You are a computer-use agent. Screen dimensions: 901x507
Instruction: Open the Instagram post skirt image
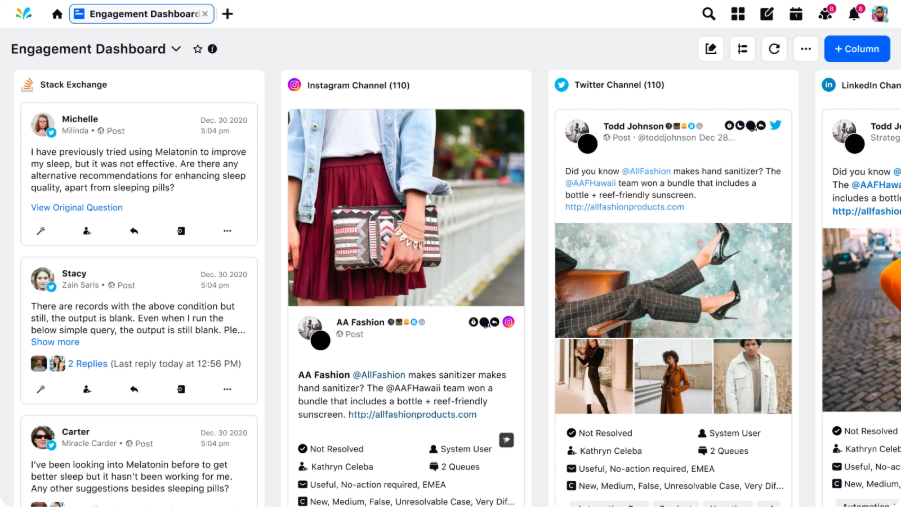pos(406,208)
